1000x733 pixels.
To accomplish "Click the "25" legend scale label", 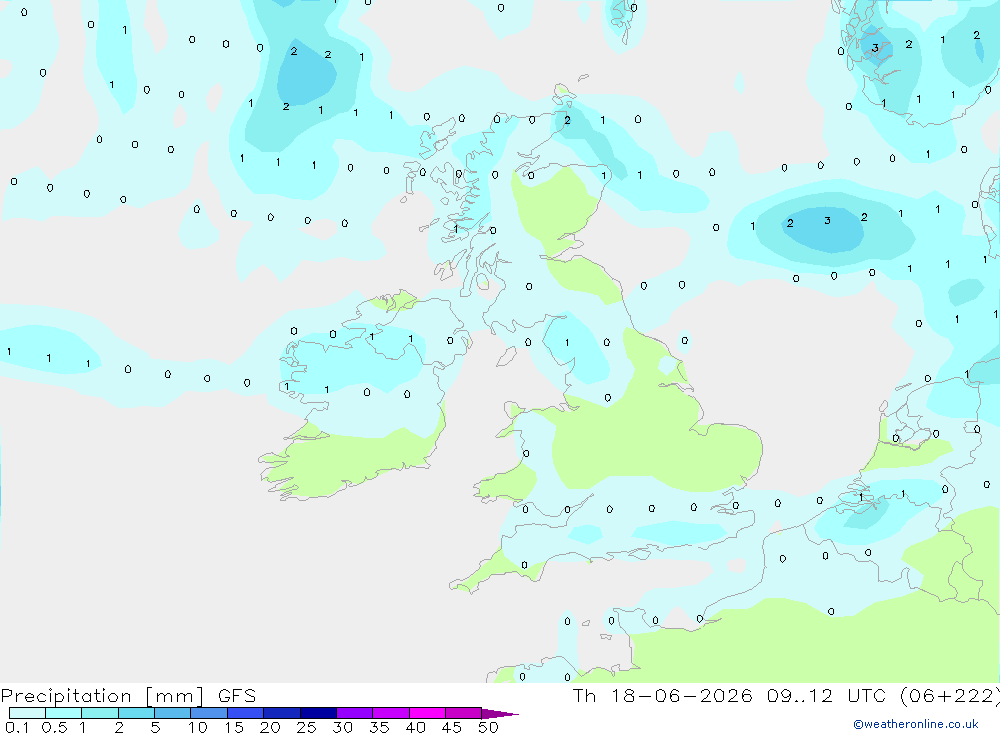I will pyautogui.click(x=306, y=727).
